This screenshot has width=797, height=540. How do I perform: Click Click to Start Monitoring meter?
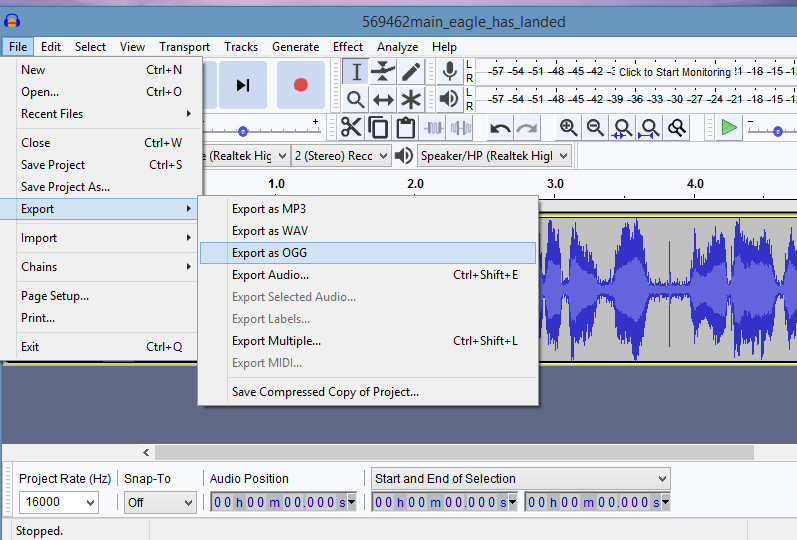pos(675,72)
